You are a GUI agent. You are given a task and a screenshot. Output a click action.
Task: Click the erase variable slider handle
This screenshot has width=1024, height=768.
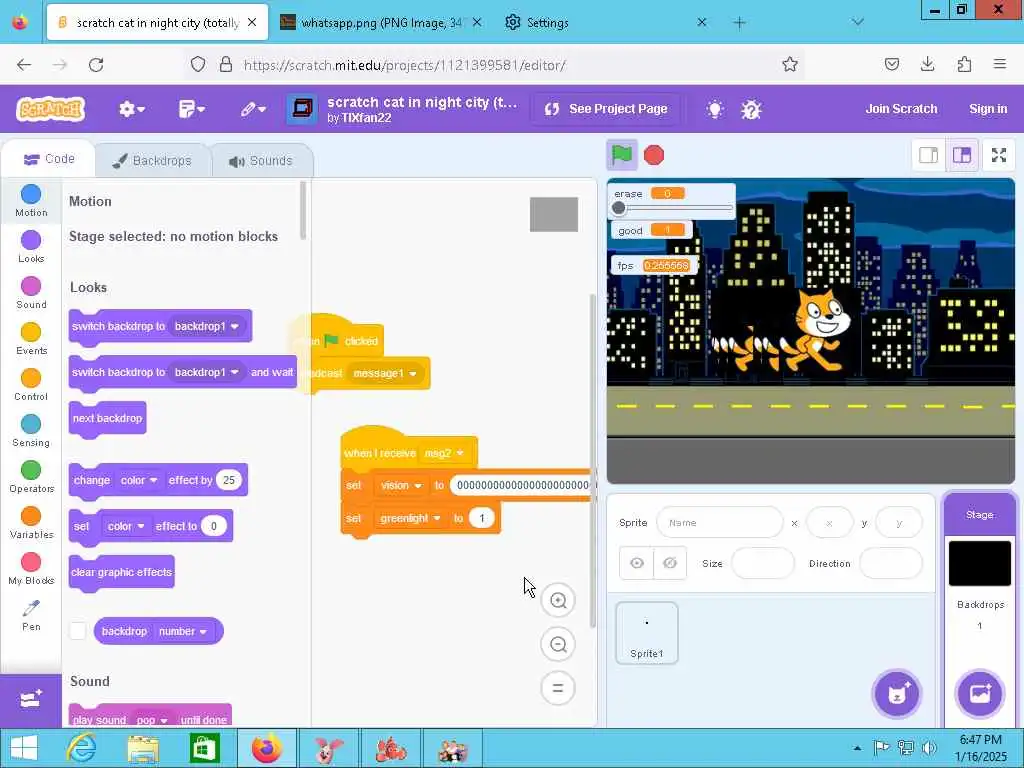[618, 208]
